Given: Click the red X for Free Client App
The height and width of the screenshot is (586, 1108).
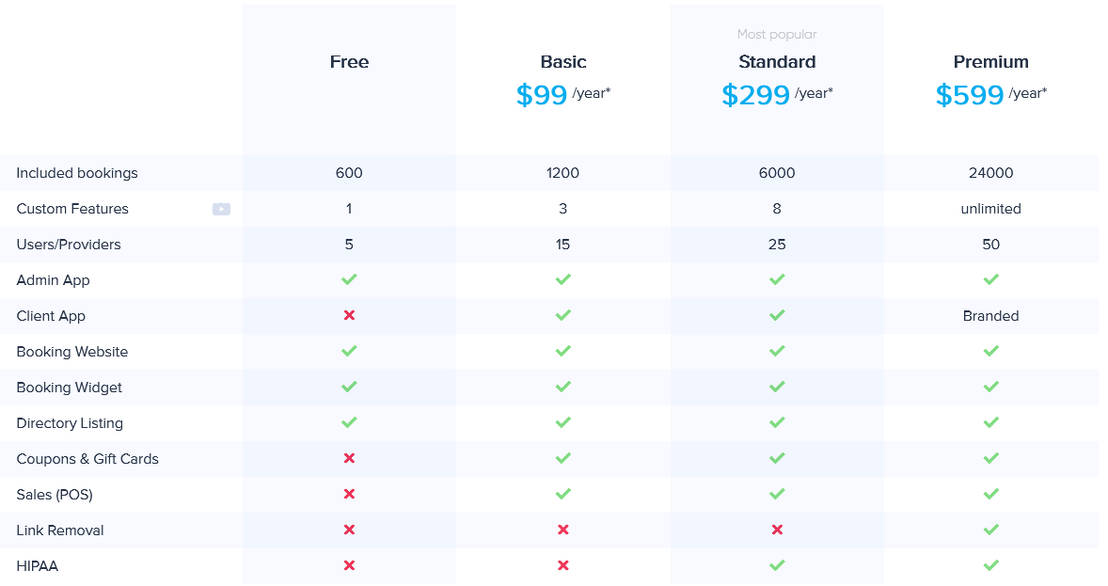Looking at the screenshot, I should [349, 316].
